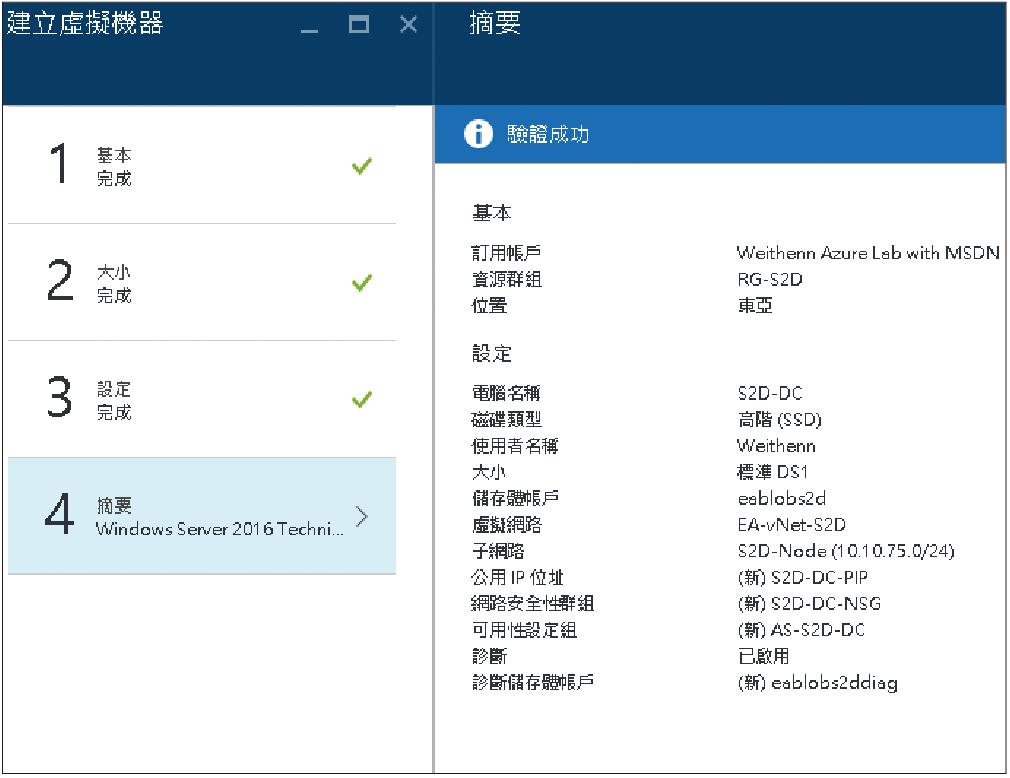Open step 2 大小 完成
The height and width of the screenshot is (778, 1010).
click(202, 283)
